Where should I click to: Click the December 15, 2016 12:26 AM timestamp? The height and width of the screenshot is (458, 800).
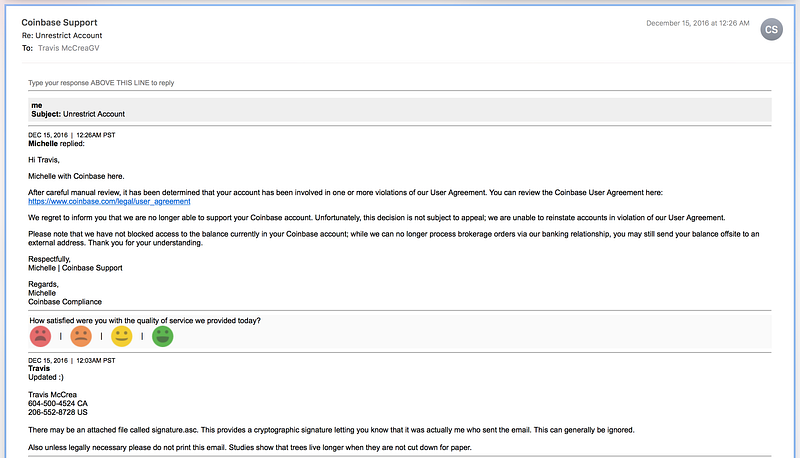pyautogui.click(x=698, y=23)
